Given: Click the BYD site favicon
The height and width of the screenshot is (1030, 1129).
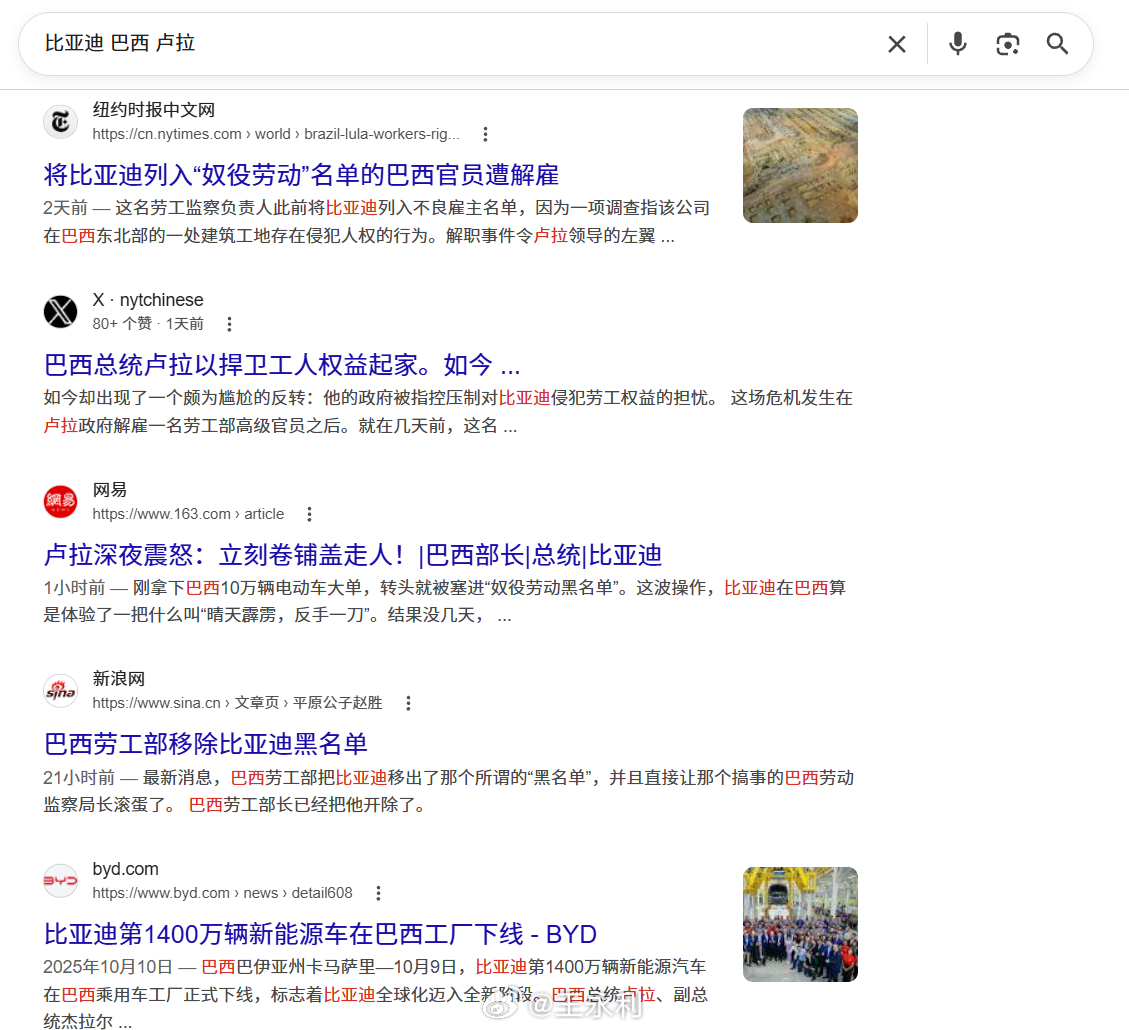Looking at the screenshot, I should click(60, 880).
